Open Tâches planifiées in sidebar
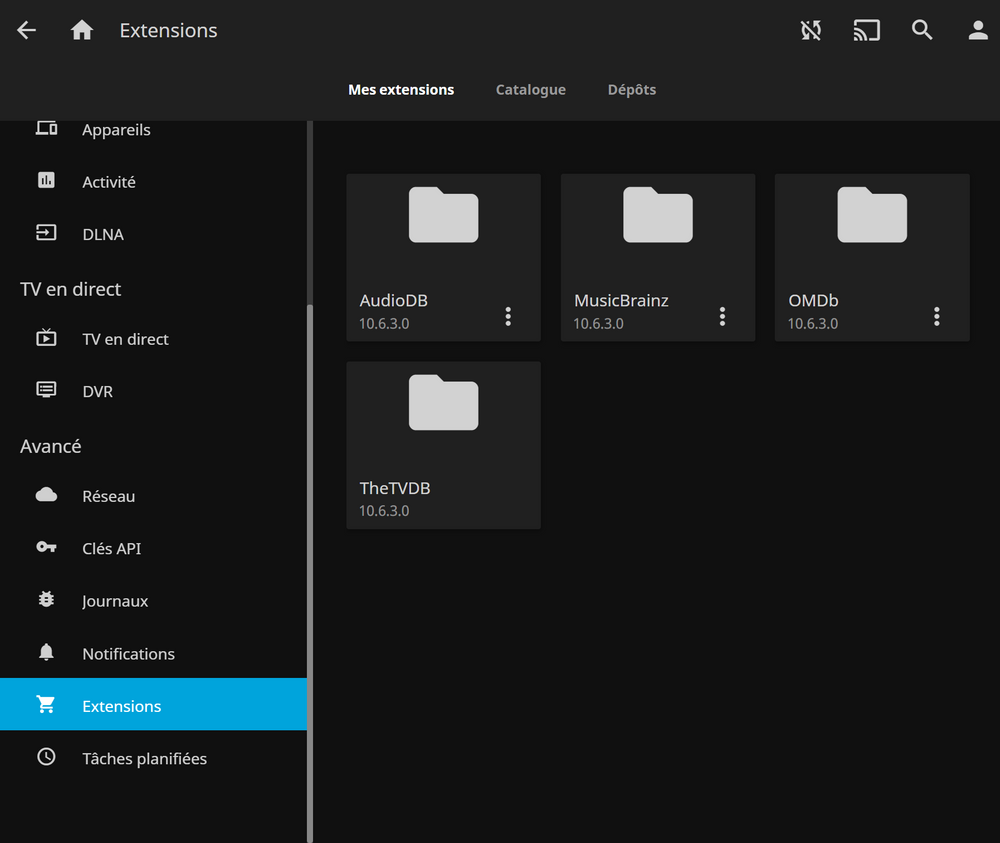The width and height of the screenshot is (1000, 843). point(144,758)
